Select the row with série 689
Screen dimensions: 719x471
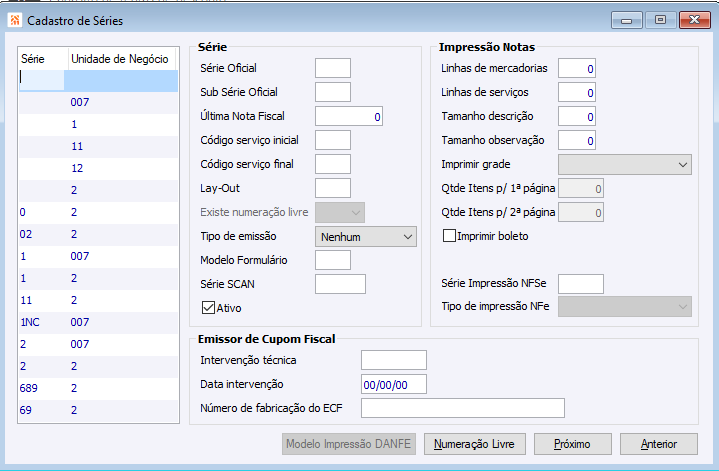(98, 388)
